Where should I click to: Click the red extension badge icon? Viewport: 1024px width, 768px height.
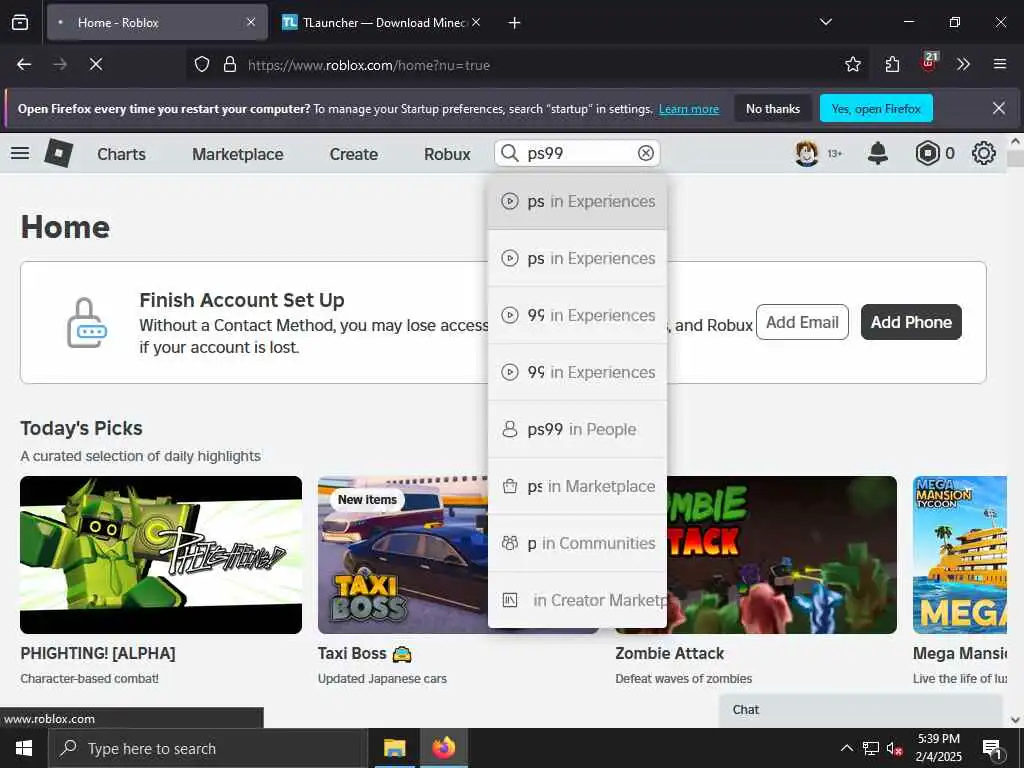929,63
